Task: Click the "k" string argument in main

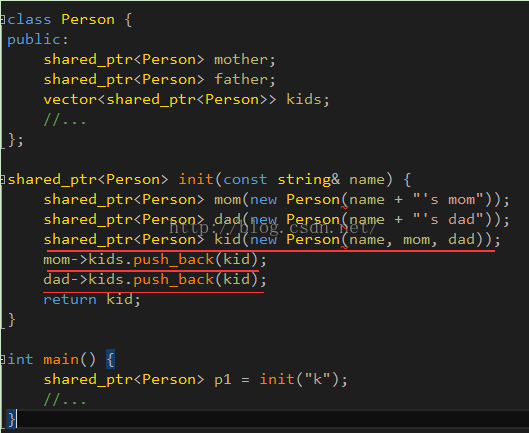Action: point(317,379)
